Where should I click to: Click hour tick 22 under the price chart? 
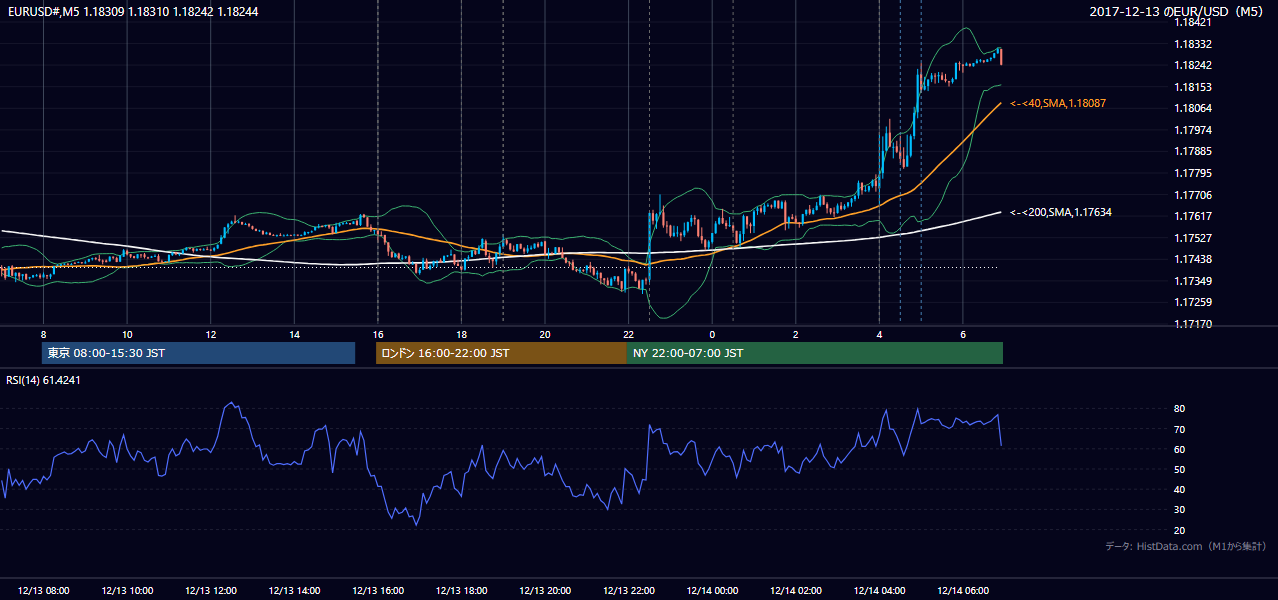(x=628, y=333)
